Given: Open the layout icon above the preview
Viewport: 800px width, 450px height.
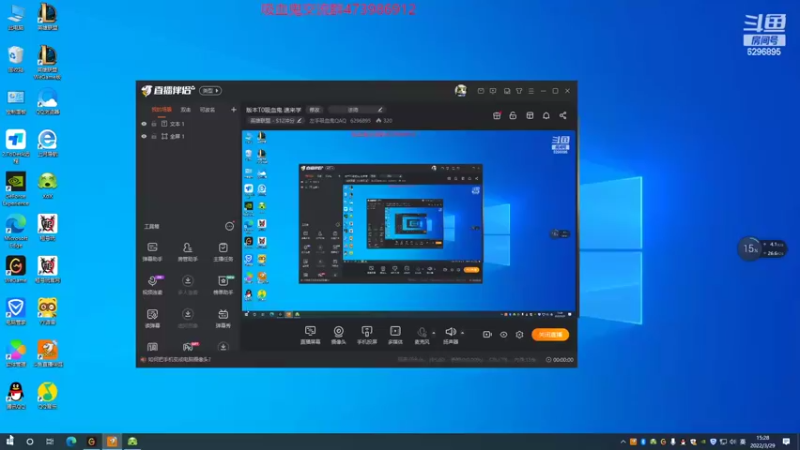Looking at the screenshot, I should (530, 116).
